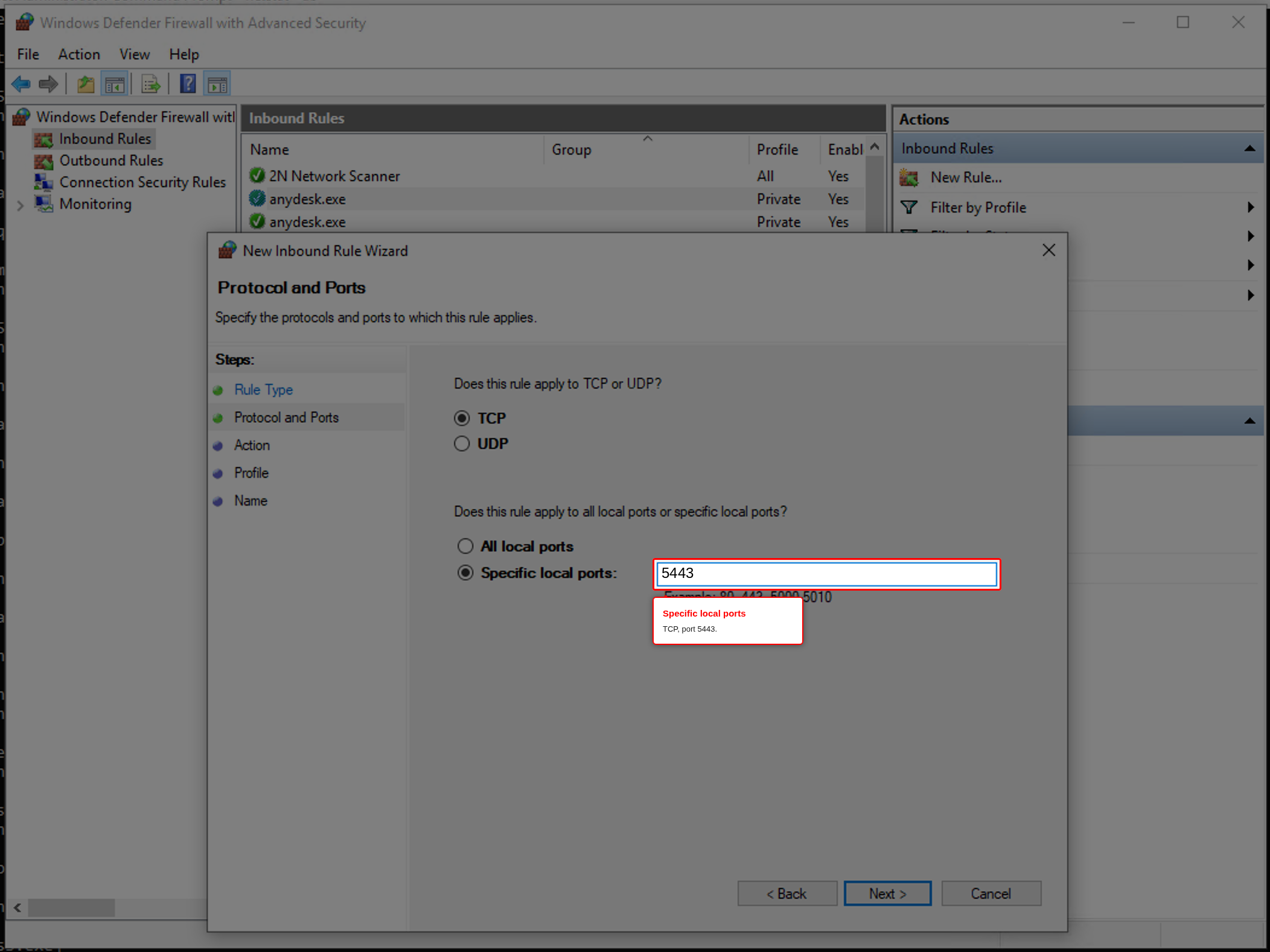Click the Next button in wizard
The image size is (1270, 952).
tap(887, 893)
